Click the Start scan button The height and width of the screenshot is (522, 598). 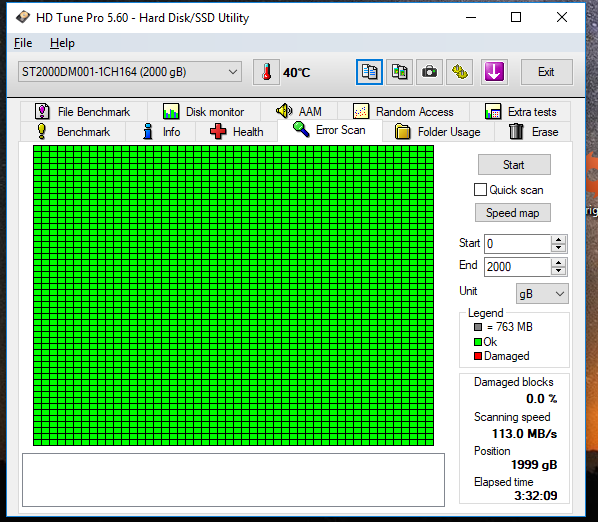point(514,165)
